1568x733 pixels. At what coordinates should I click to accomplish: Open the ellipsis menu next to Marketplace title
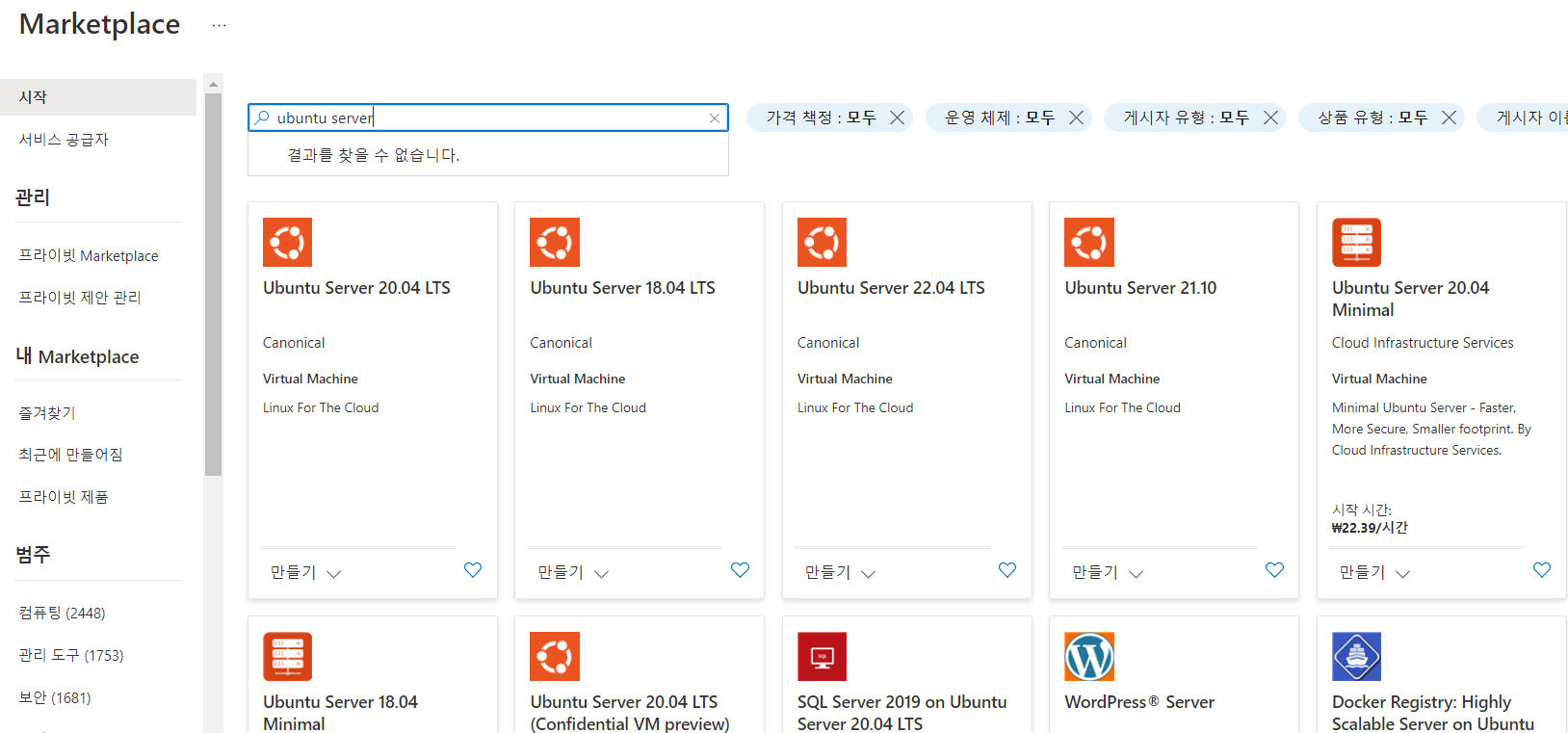[x=219, y=25]
